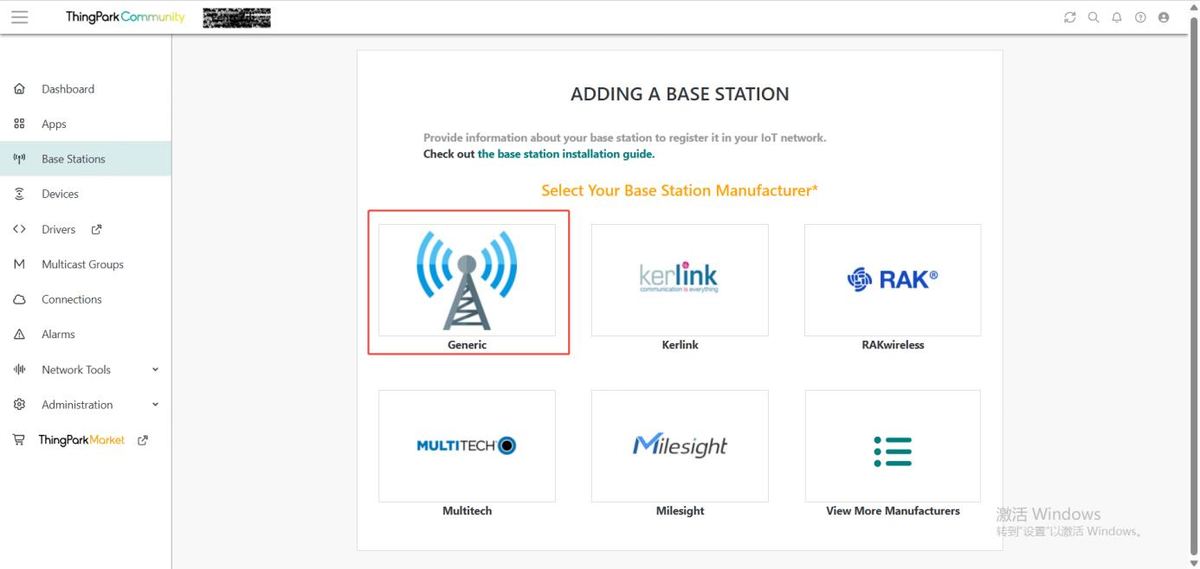Viewport: 1200px width, 569px height.
Task: Click external-link icon beside ThingPark Market
Action: coord(143,440)
